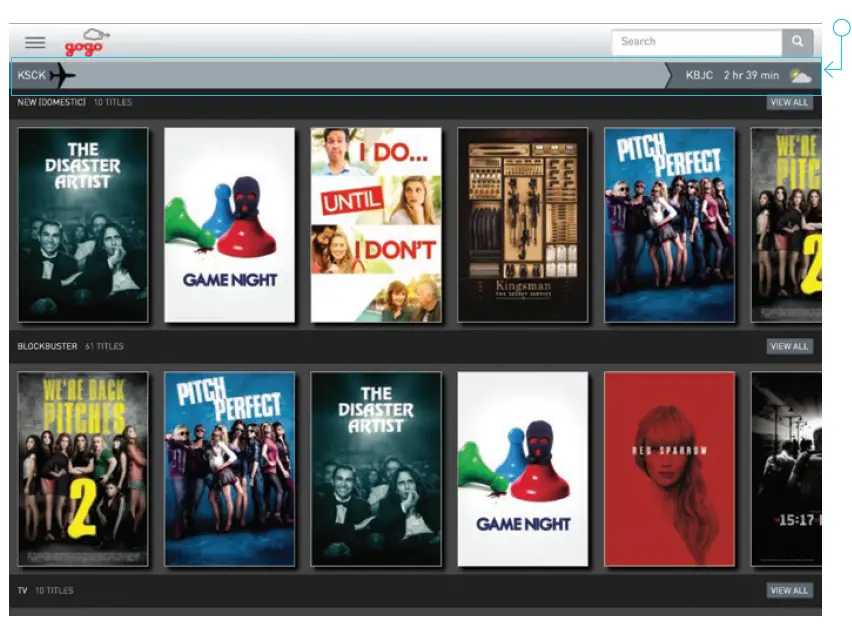This screenshot has height=636, width=852.
Task: Open Kingsman The Secret Service poster
Action: point(523,225)
